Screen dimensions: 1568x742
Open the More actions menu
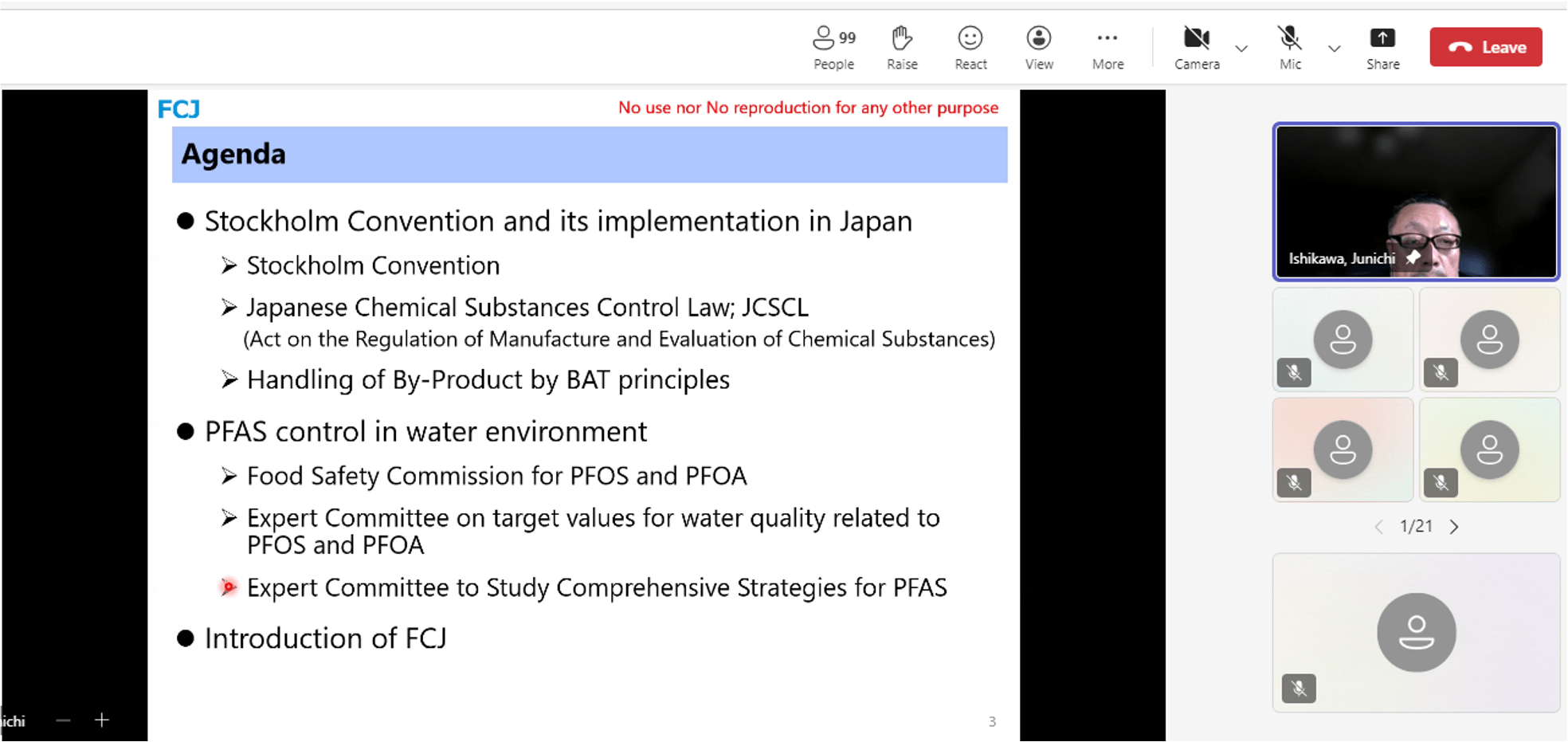click(x=1107, y=47)
